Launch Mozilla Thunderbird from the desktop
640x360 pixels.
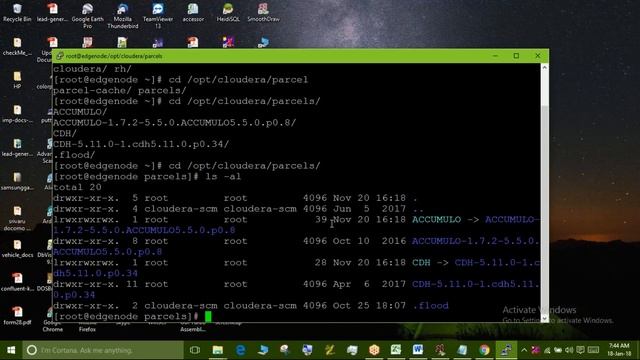point(122,16)
